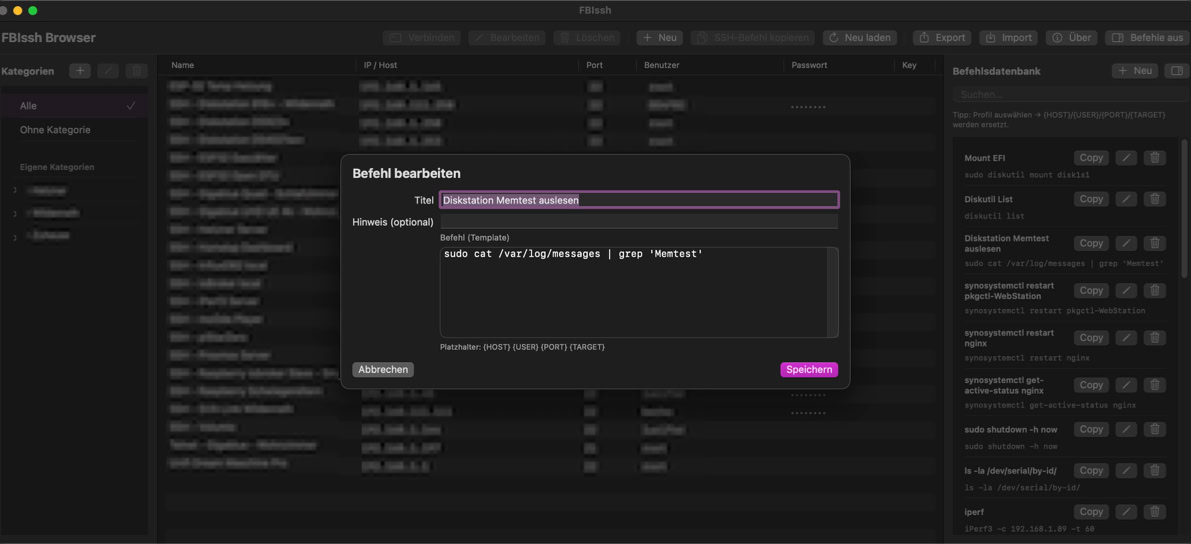1191x544 pixels.
Task: Edit the Mount EFI command
Action: point(1126,158)
